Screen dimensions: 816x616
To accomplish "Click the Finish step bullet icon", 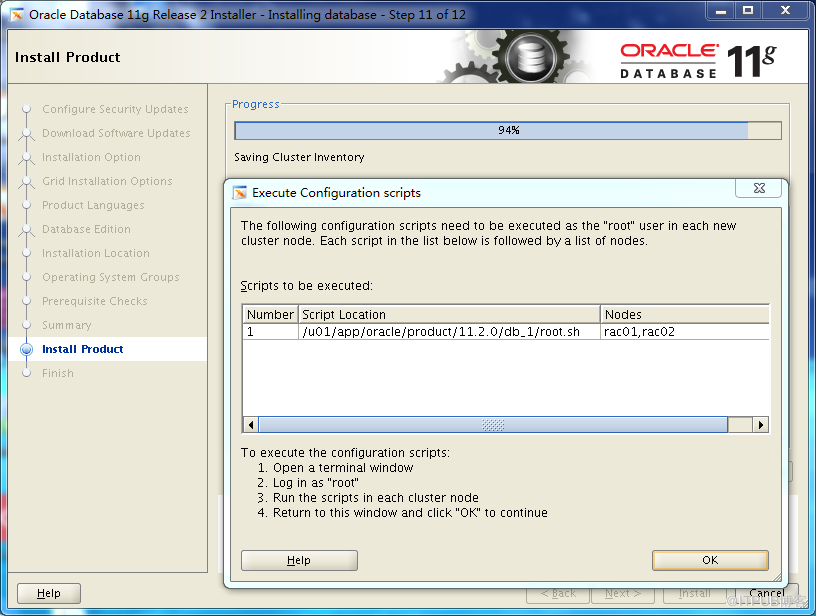I will coord(27,373).
